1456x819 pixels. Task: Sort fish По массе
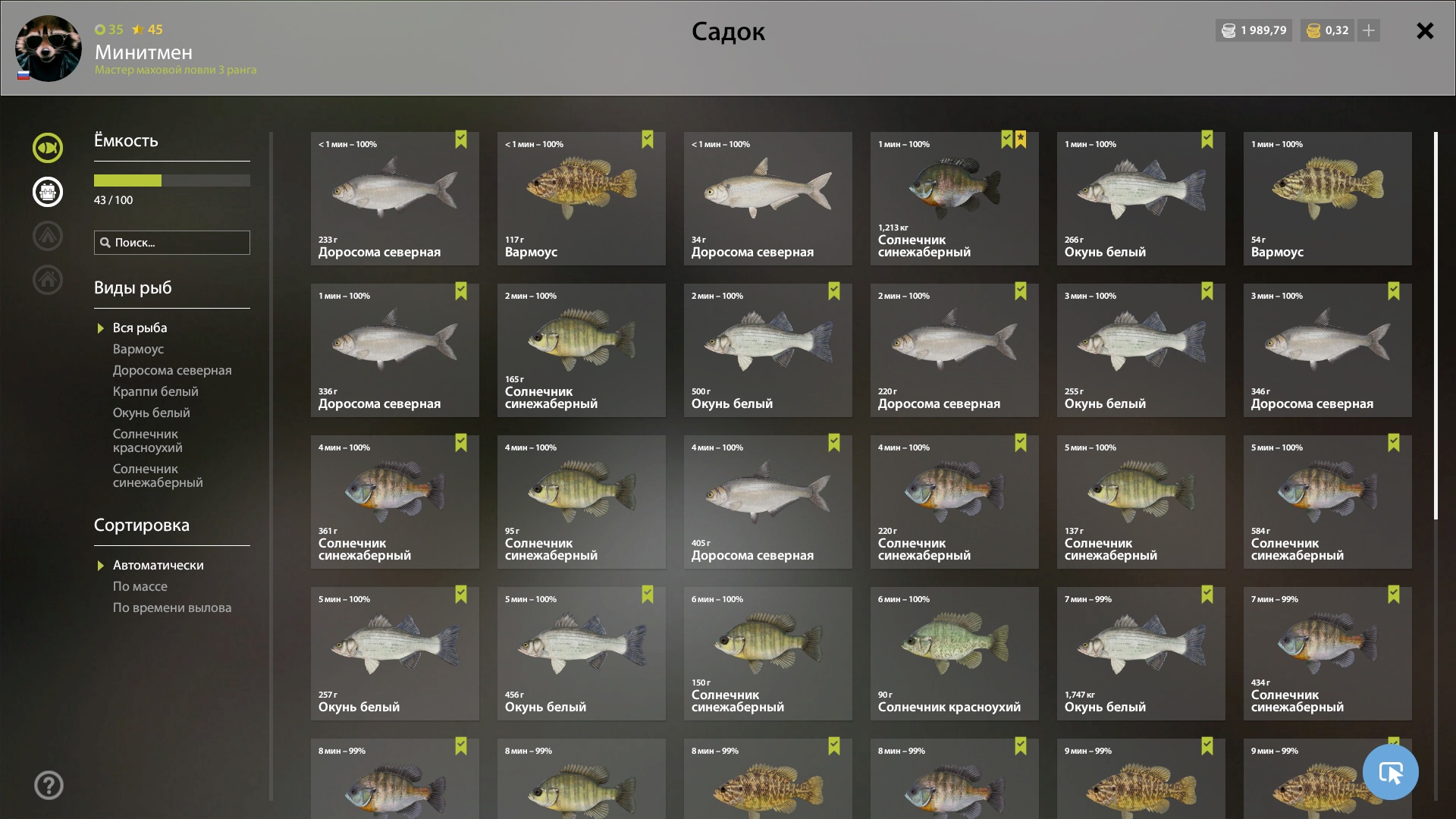(x=140, y=586)
